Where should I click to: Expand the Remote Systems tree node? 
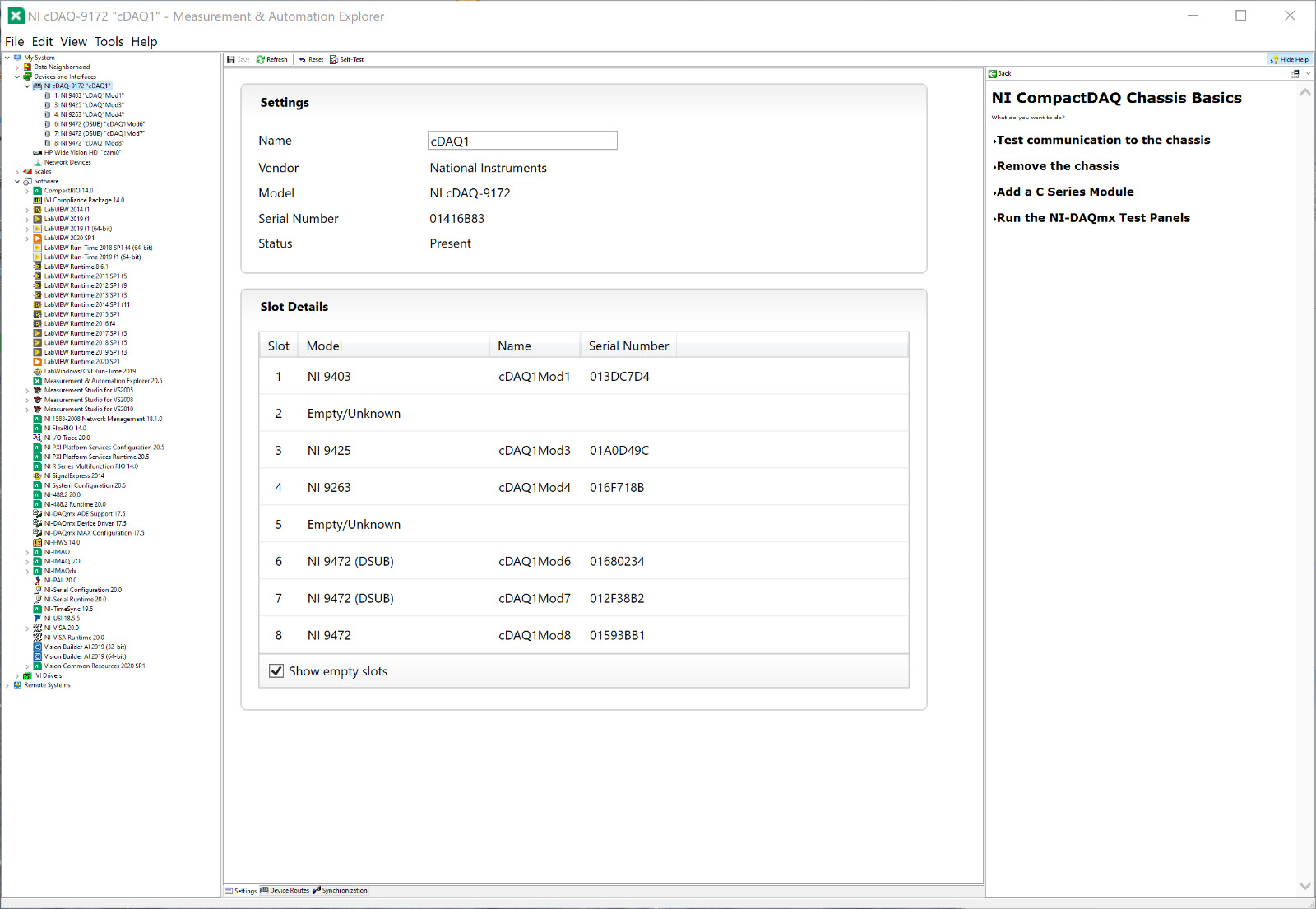7,685
